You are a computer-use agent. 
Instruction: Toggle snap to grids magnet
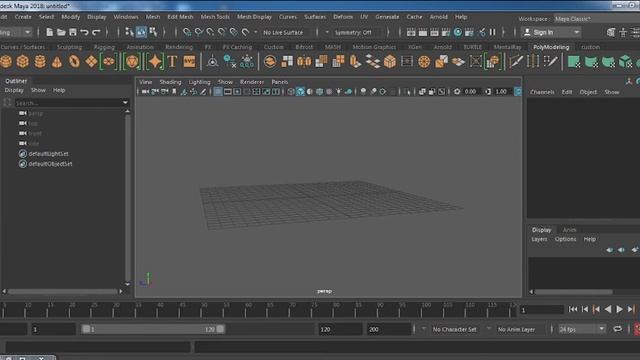(187, 32)
